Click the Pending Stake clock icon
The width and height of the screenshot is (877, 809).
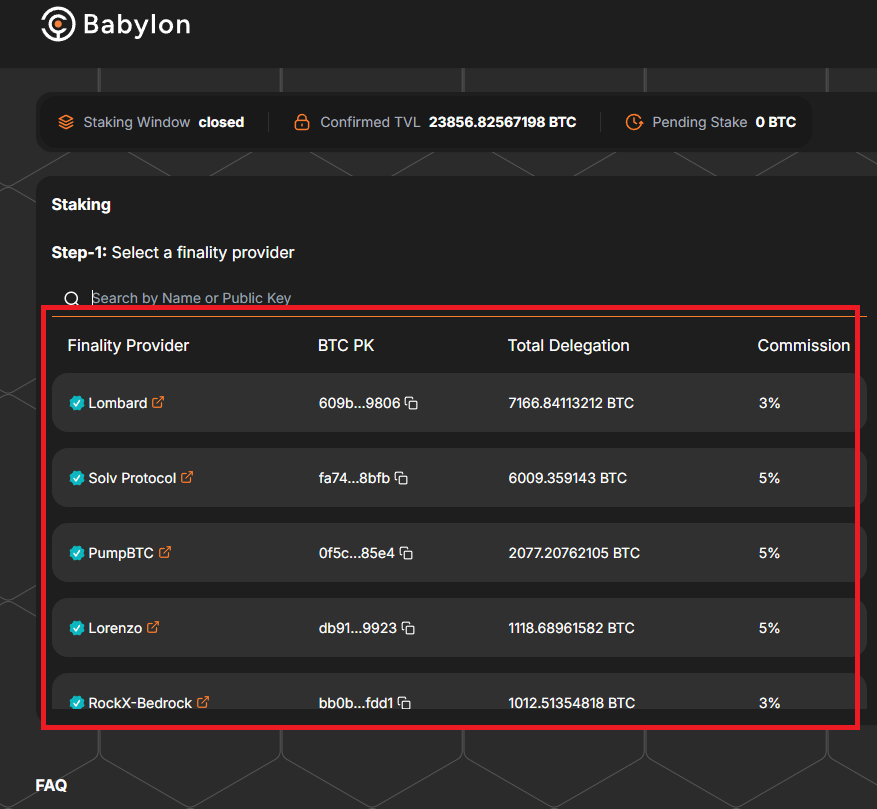pos(634,122)
